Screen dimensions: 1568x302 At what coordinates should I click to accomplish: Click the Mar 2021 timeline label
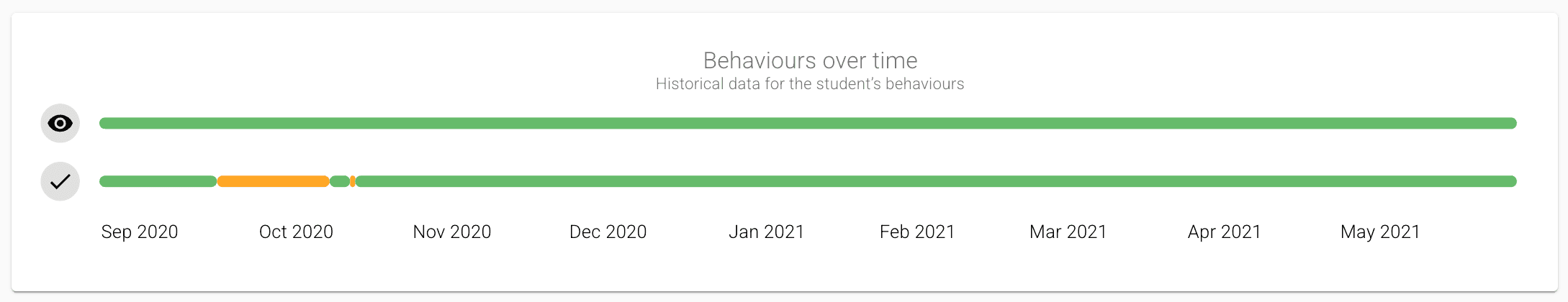click(x=1068, y=232)
